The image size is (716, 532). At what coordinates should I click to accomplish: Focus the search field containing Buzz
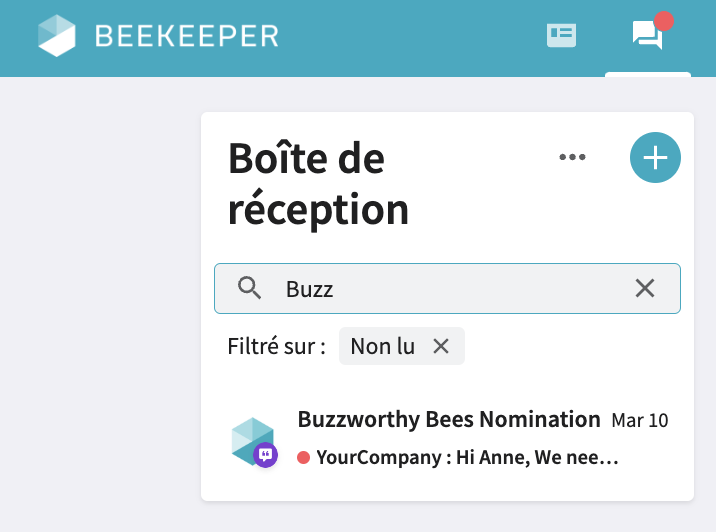(450, 289)
